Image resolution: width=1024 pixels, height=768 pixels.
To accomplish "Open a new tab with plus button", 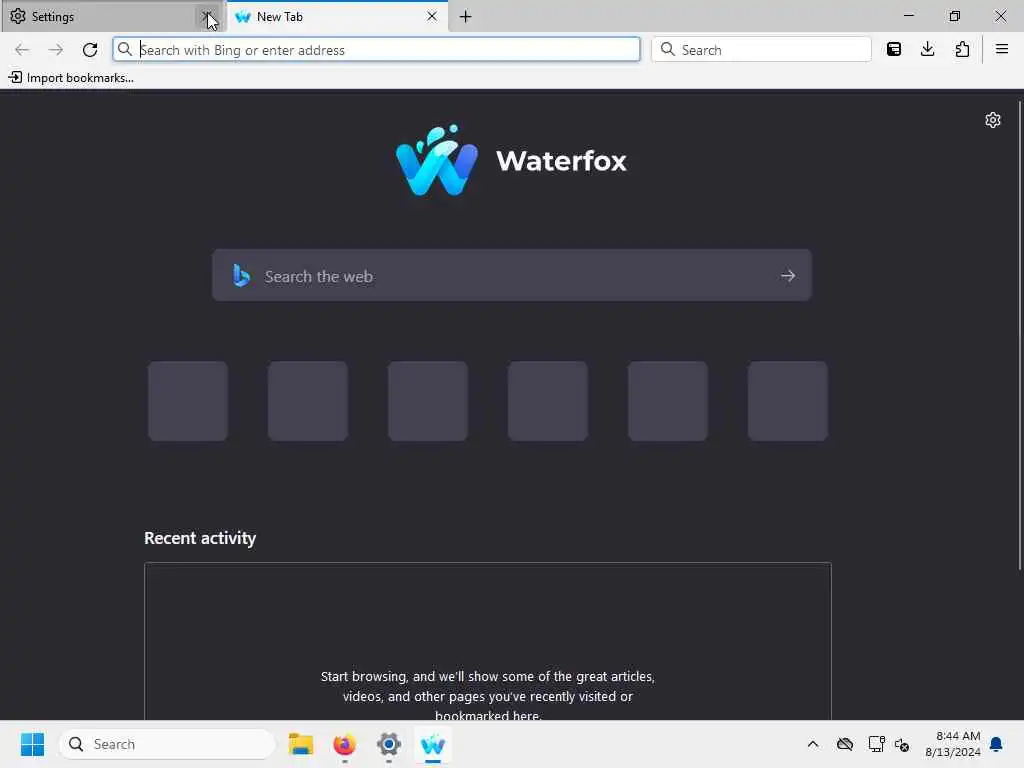I will pyautogui.click(x=466, y=17).
